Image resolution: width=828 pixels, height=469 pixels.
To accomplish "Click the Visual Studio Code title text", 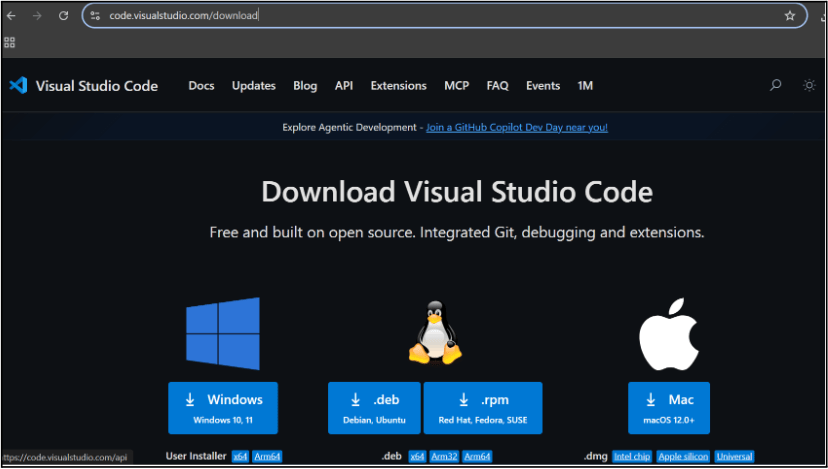I will 97,86.
